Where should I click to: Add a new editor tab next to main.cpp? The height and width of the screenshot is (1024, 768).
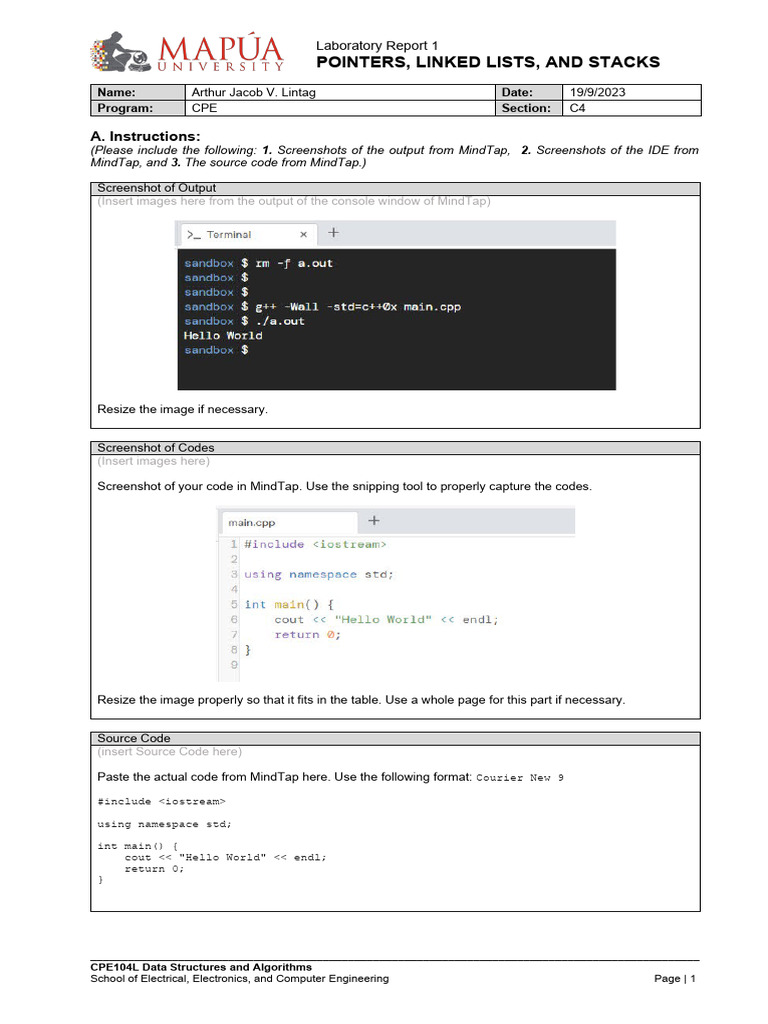pos(374,520)
